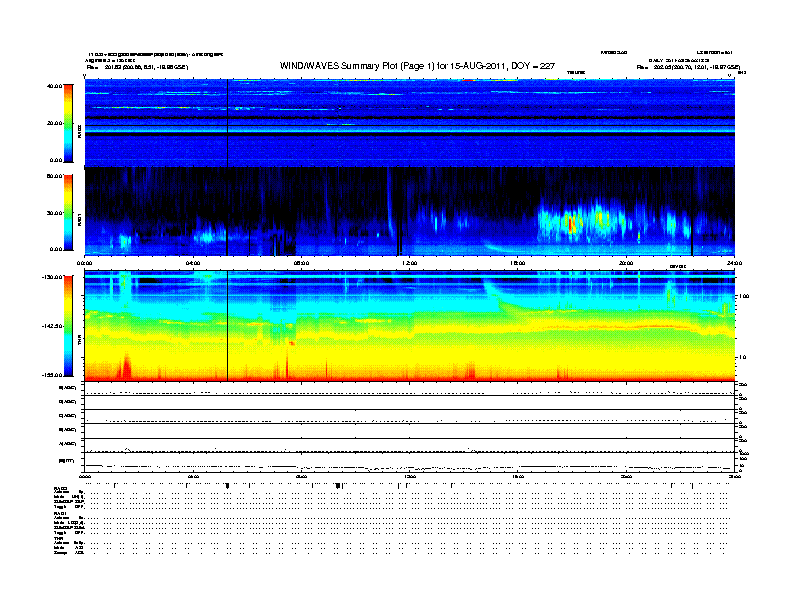Screen dimensions: 792x612
Task: Select the 100 frequency label on TNR right axis
Action: pyautogui.click(x=744, y=296)
